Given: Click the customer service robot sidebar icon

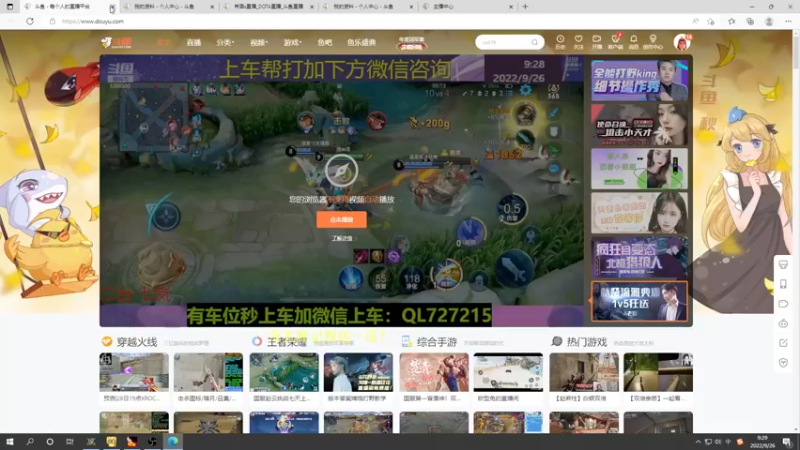Looking at the screenshot, I should pos(783,323).
